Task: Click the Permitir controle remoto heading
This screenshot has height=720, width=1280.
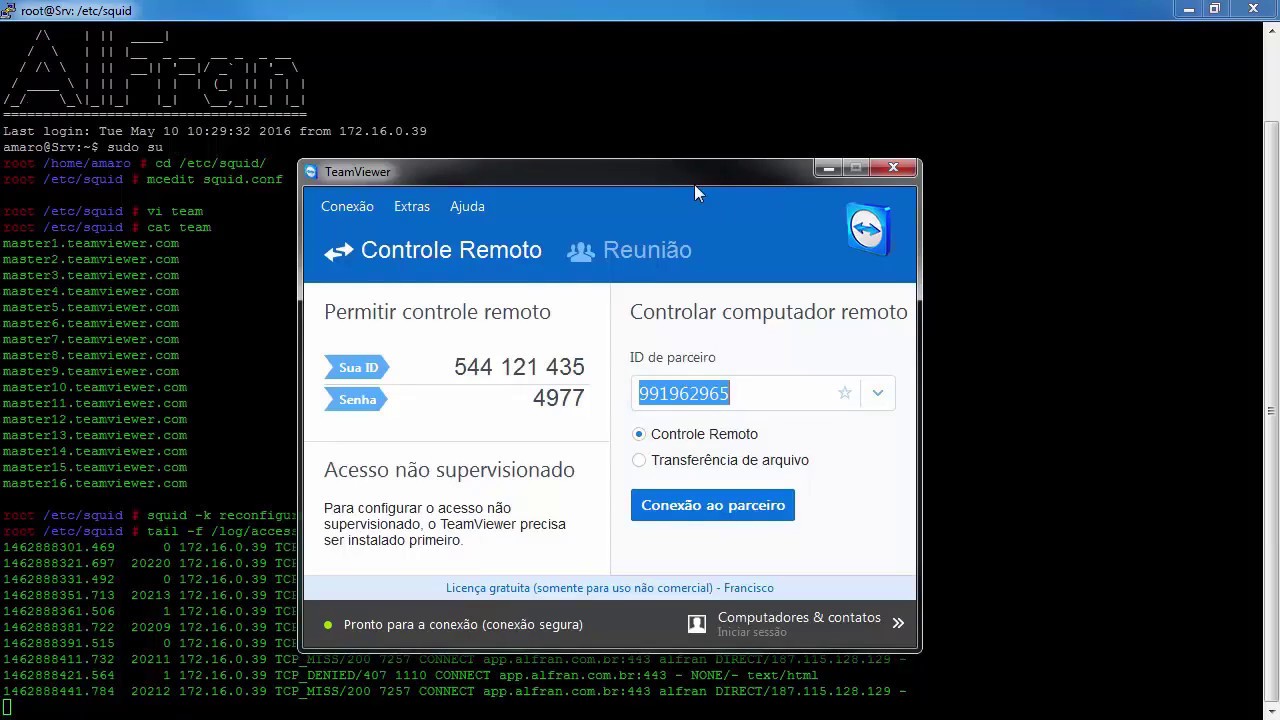Action: click(437, 312)
